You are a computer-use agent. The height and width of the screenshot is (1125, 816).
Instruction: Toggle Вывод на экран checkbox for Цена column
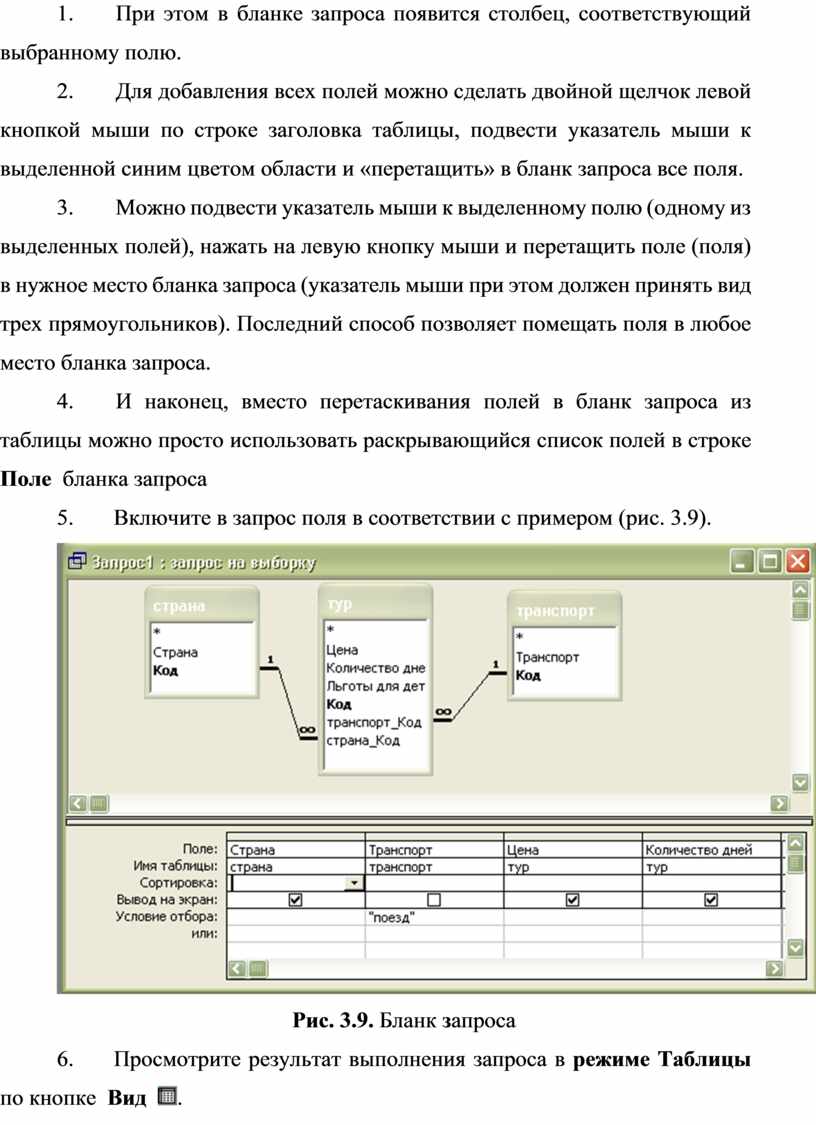tap(572, 900)
